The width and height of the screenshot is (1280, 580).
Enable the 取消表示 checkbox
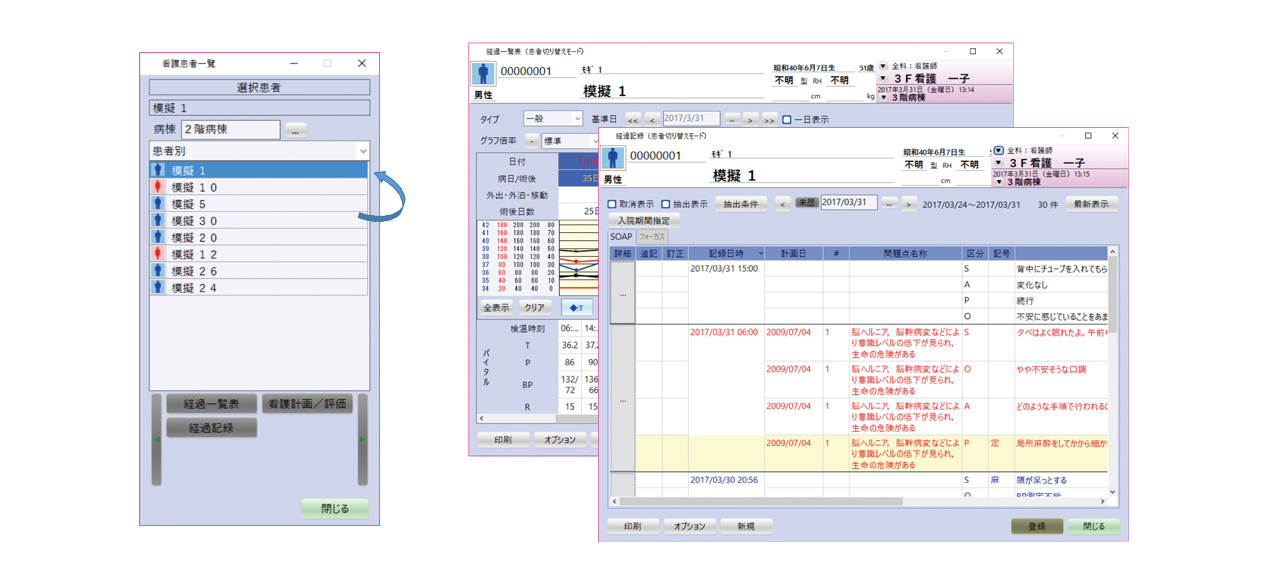pyautogui.click(x=613, y=204)
